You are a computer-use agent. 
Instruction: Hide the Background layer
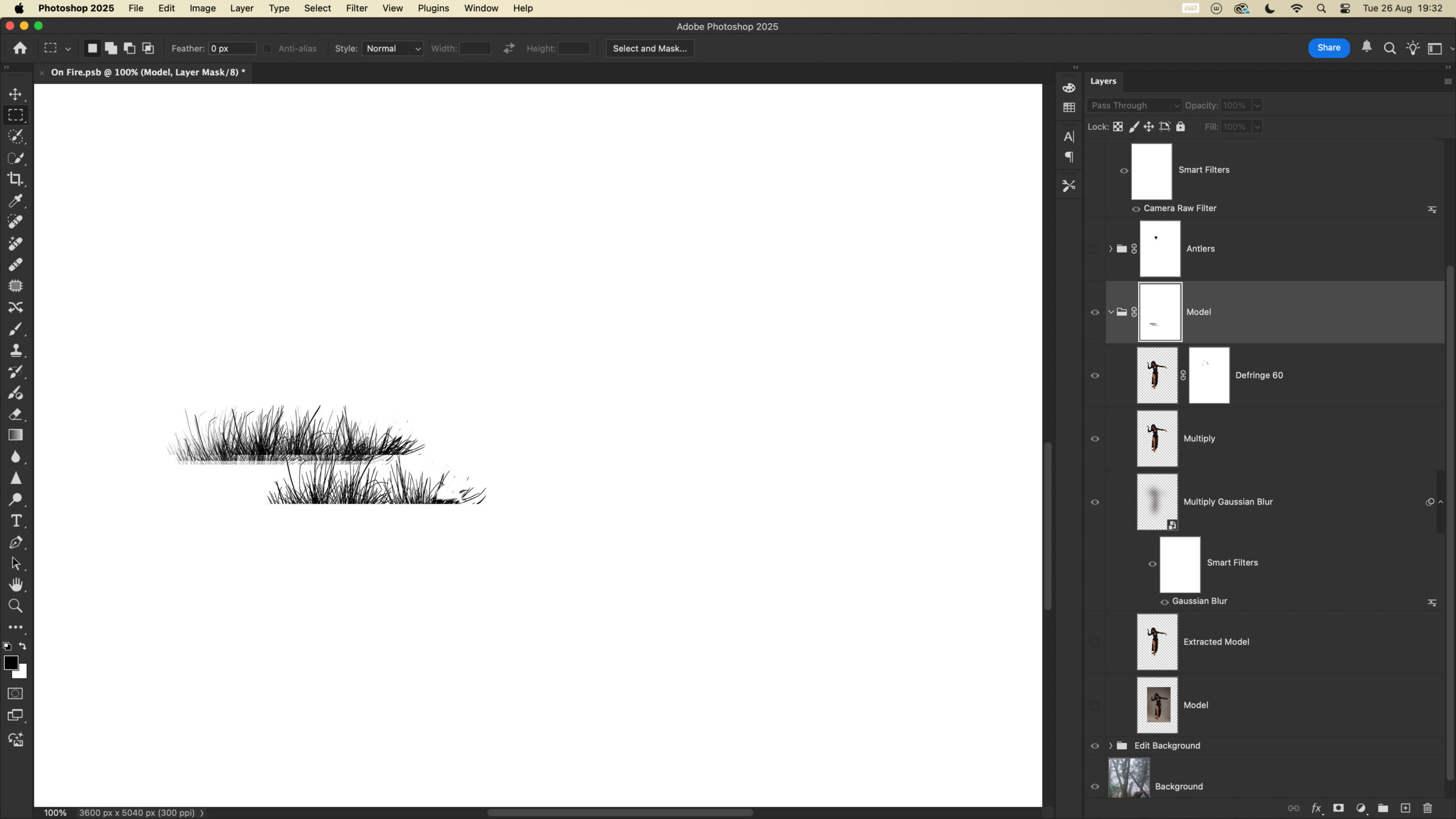point(1095,787)
